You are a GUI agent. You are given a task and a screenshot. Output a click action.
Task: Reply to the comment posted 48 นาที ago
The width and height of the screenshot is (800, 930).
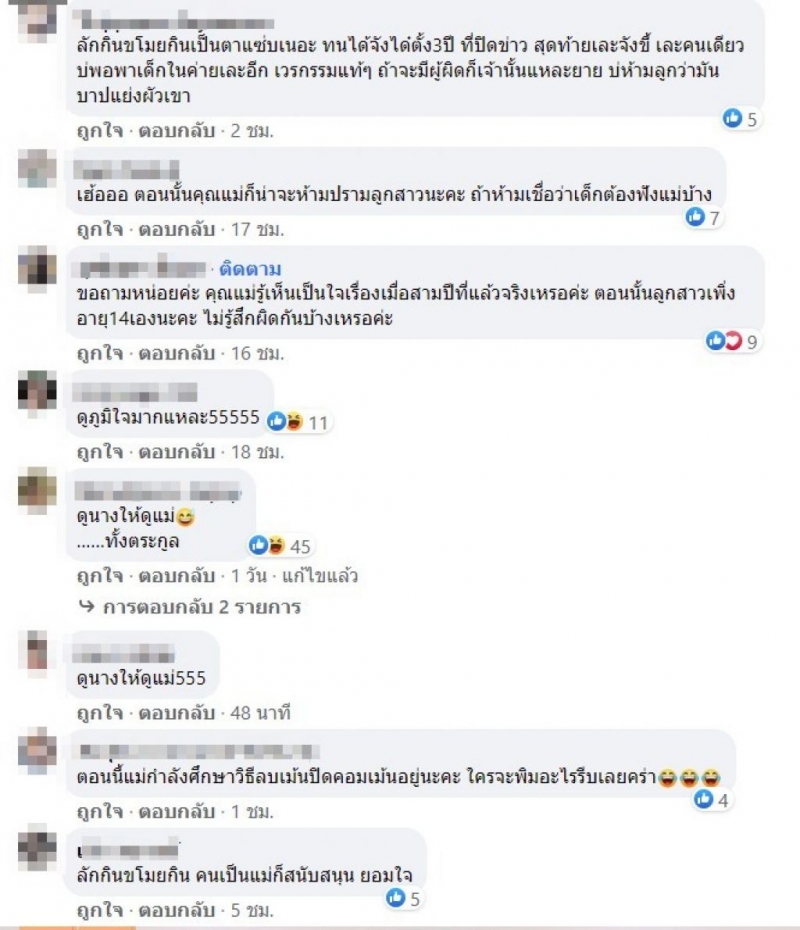pyautogui.click(x=176, y=712)
